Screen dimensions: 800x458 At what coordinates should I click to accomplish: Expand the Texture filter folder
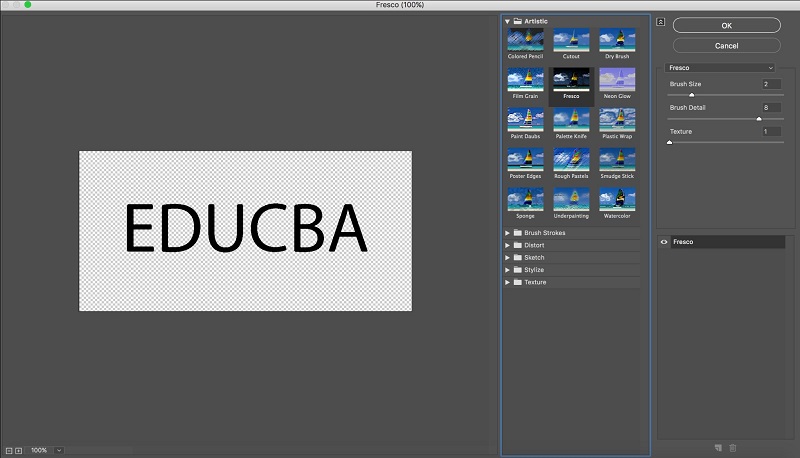point(507,282)
